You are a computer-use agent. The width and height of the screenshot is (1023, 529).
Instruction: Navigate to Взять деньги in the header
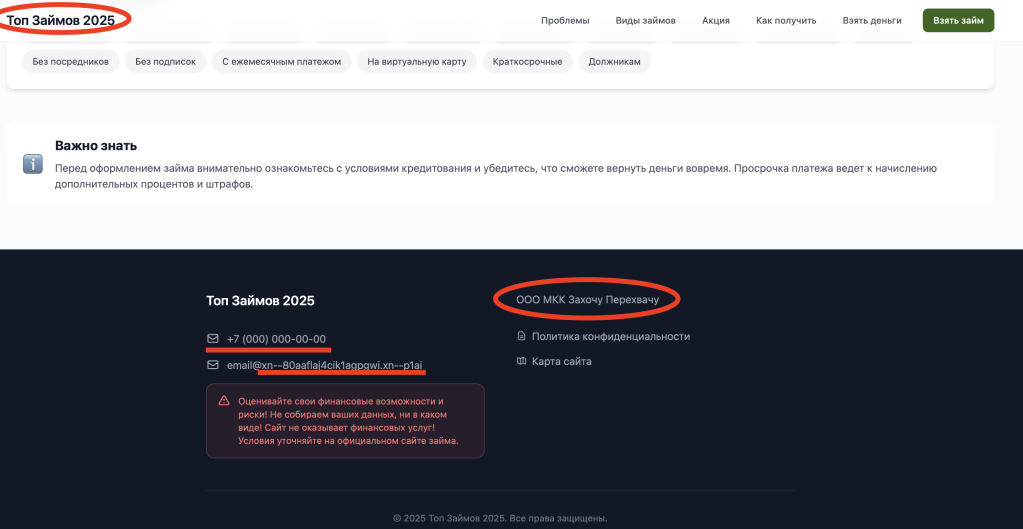[x=872, y=20]
